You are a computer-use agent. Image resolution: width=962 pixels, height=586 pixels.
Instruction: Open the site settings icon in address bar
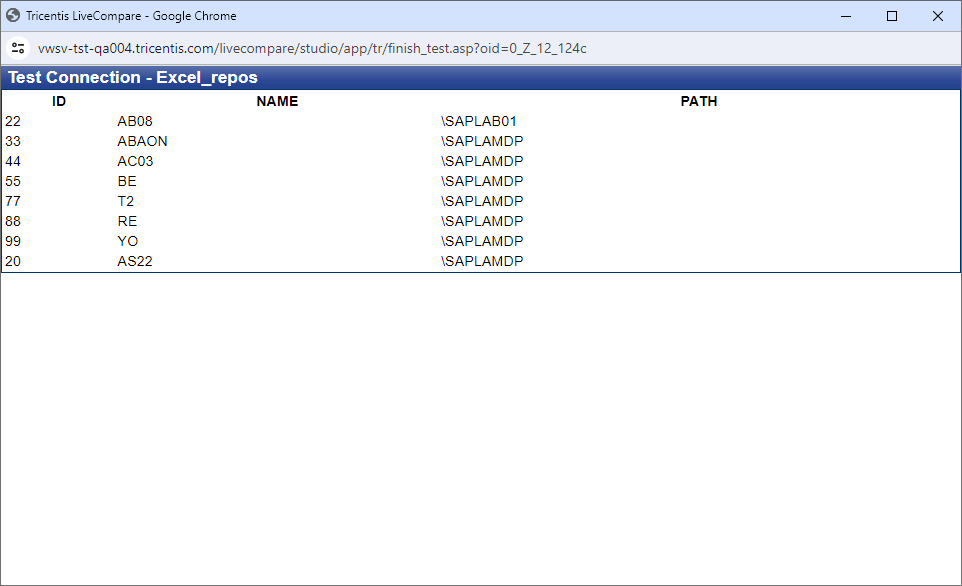point(18,47)
